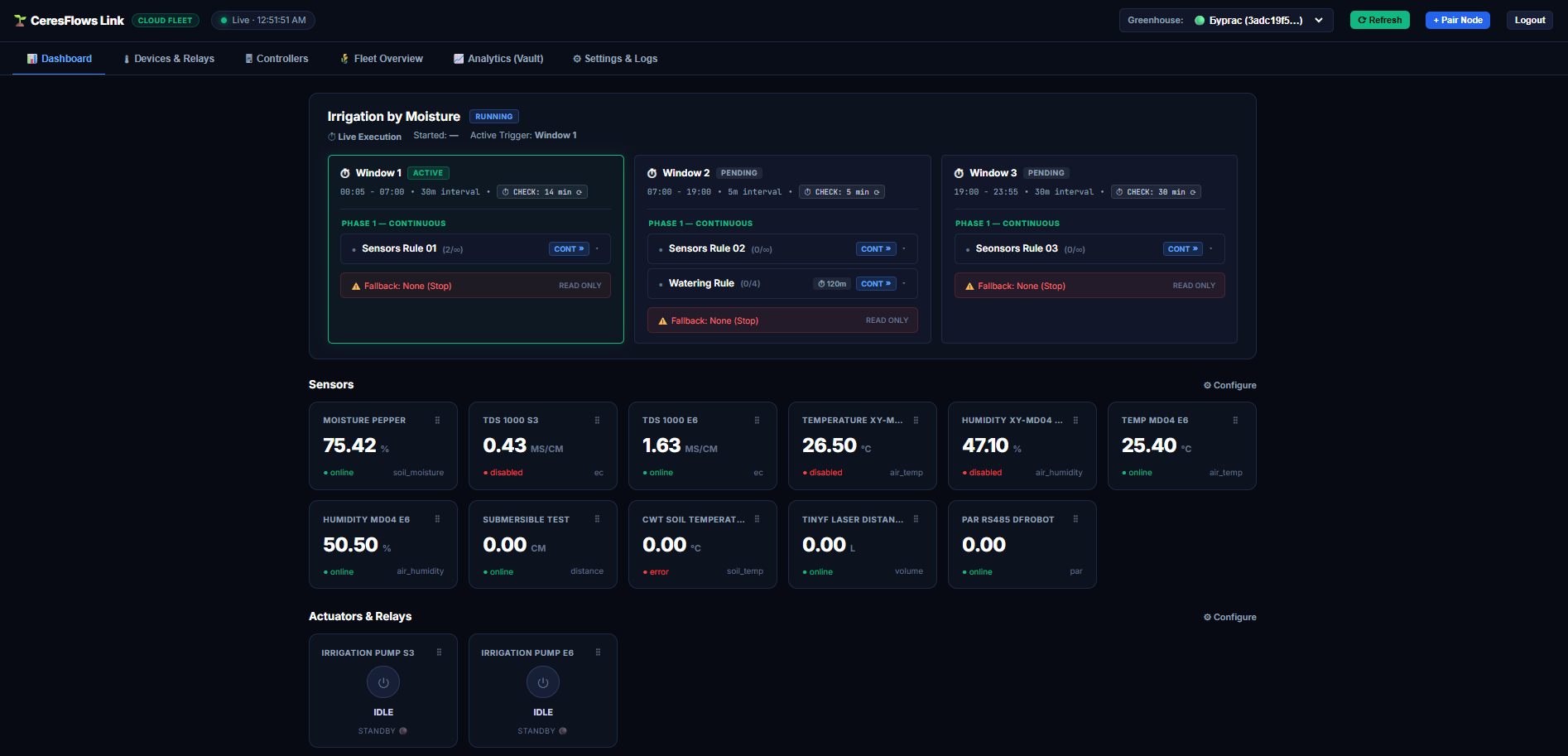Open the Moisture Pepper card handle menu
Image resolution: width=1568 pixels, height=756 pixels.
[x=438, y=421]
